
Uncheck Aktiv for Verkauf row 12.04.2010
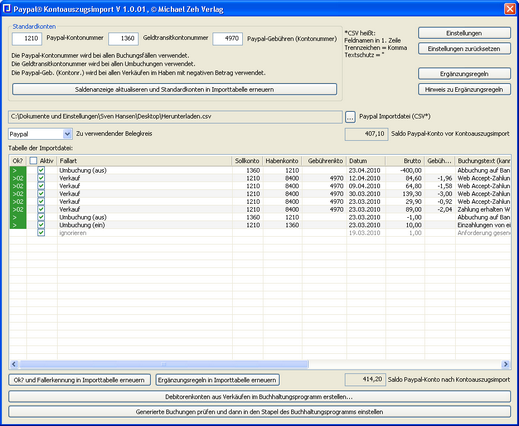click(x=41, y=178)
